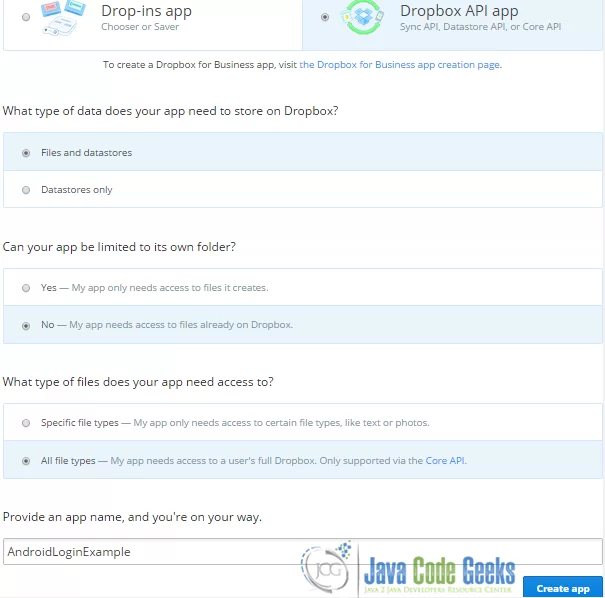Select the Dropbox API app radio button
The width and height of the screenshot is (605, 598).
tap(325, 17)
